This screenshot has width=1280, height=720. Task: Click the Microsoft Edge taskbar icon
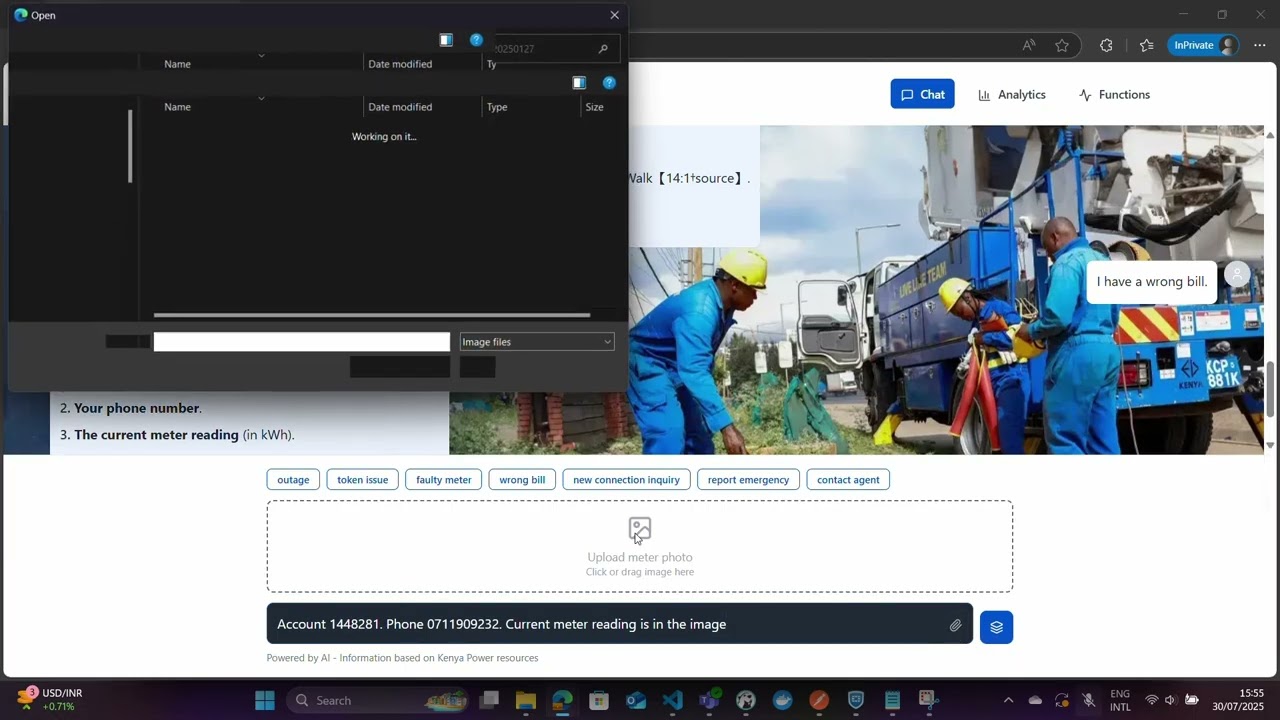click(562, 700)
